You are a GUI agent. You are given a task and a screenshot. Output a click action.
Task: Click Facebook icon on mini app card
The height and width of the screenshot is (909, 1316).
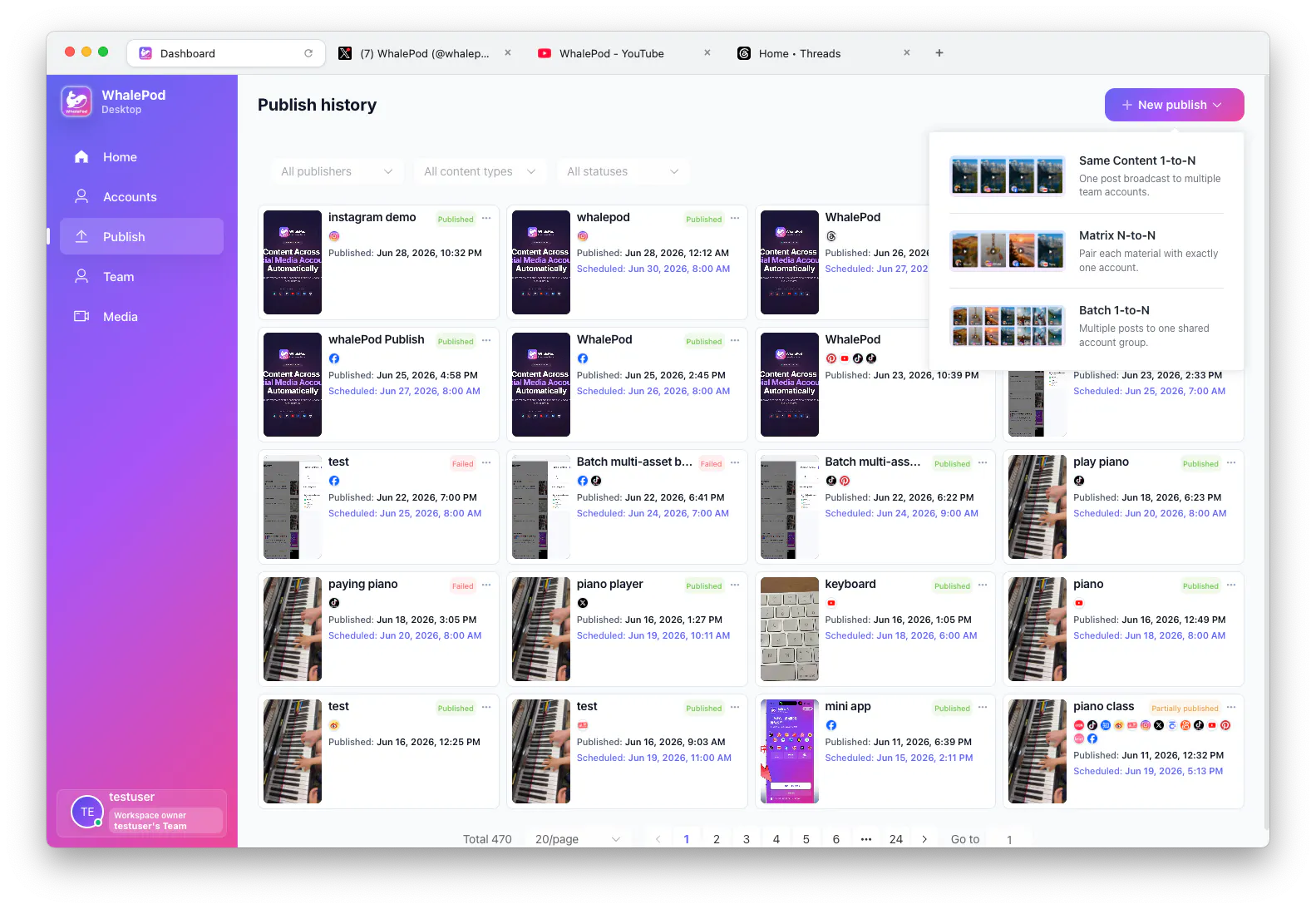(x=831, y=725)
